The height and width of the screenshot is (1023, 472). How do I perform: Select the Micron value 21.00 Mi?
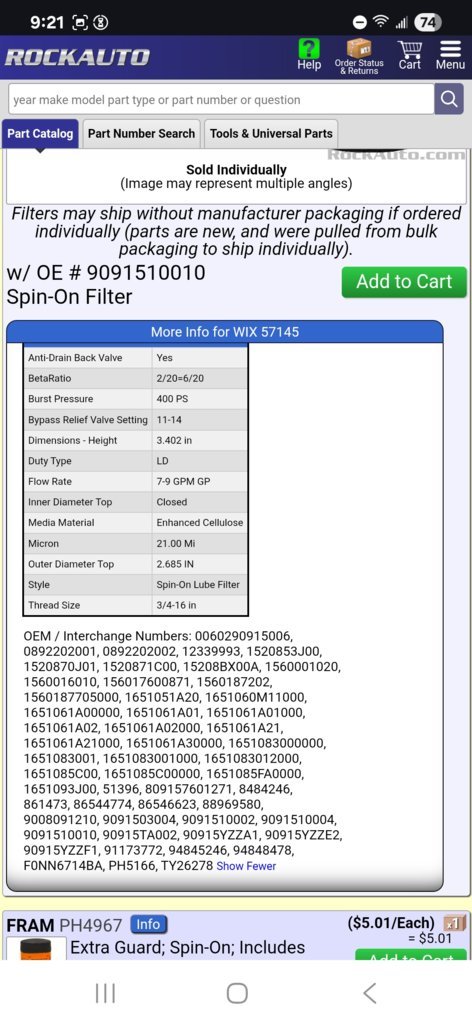click(176, 543)
